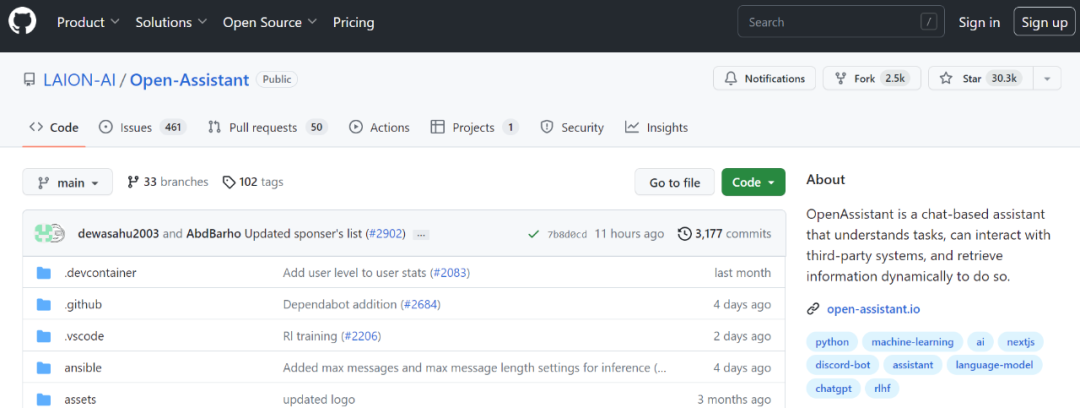Switch to the Insights tab

click(x=656, y=128)
